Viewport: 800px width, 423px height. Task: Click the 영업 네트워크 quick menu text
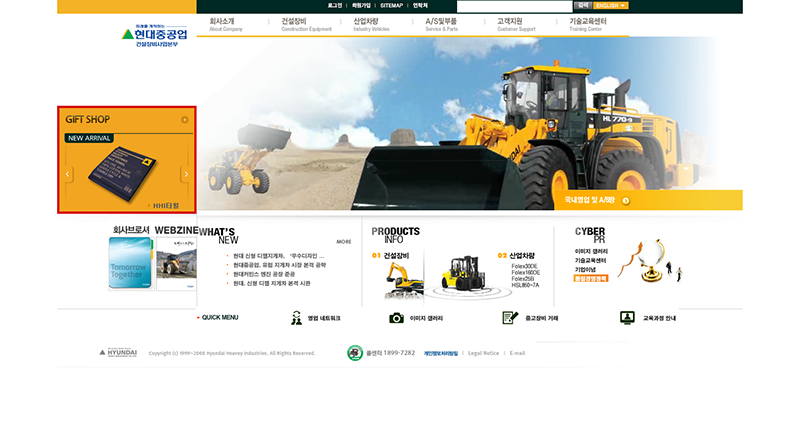[324, 318]
